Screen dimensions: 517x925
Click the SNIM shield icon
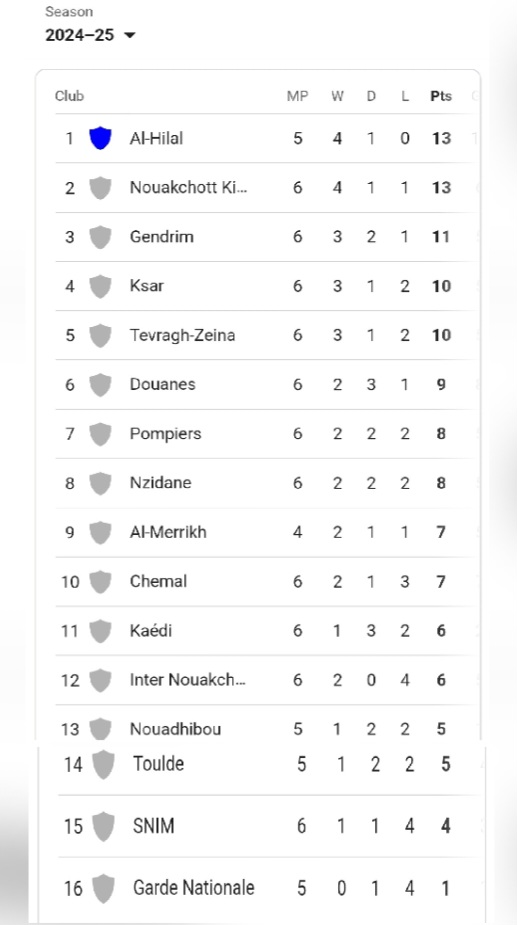(x=104, y=826)
